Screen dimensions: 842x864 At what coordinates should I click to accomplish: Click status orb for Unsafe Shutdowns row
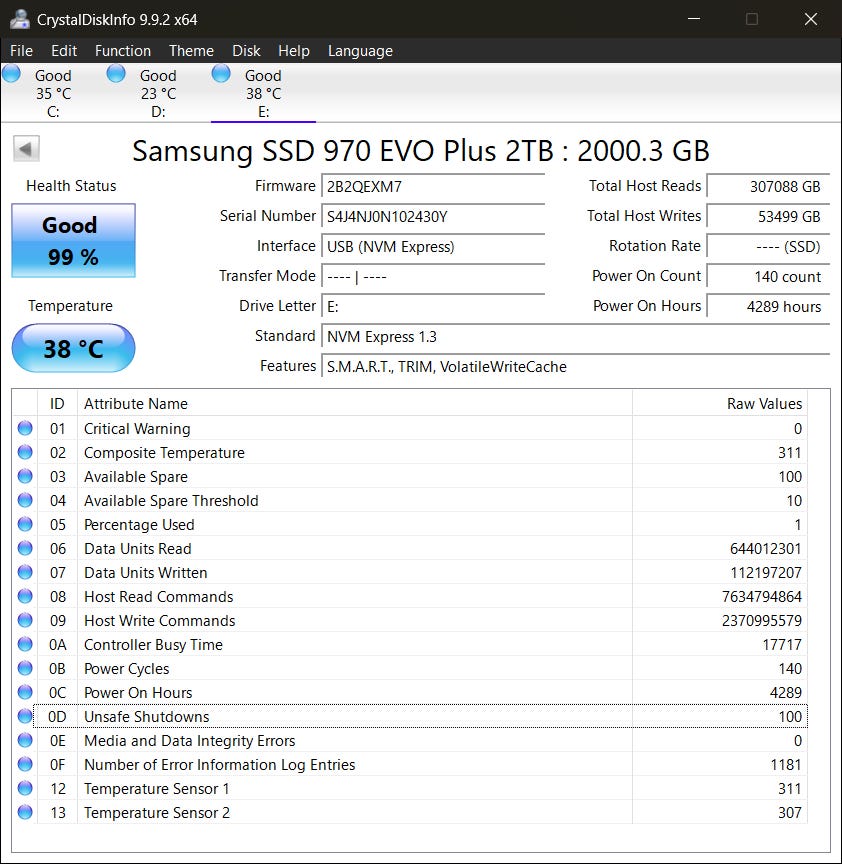pyautogui.click(x=25, y=716)
